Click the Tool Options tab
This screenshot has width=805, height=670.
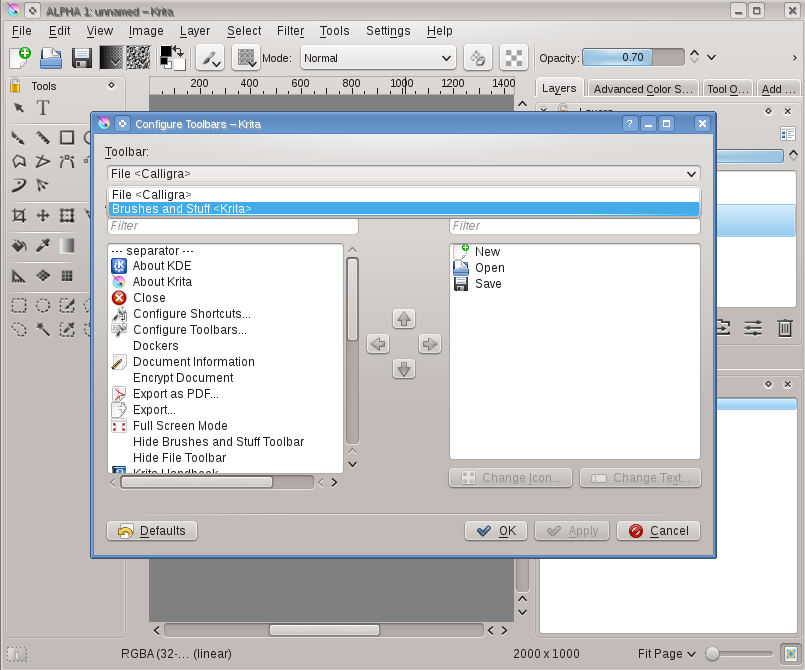coord(728,89)
